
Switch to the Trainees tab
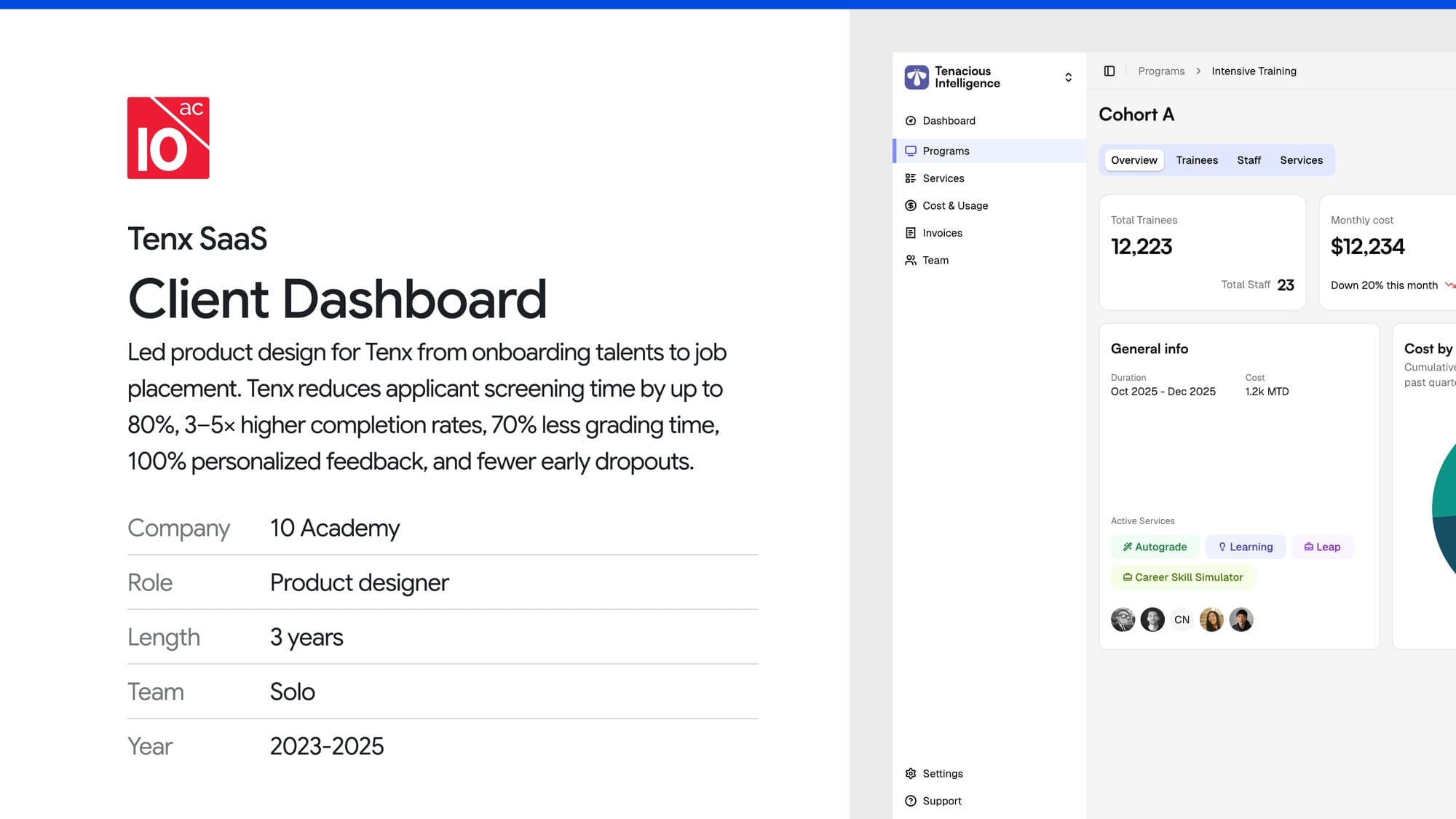[x=1197, y=160]
